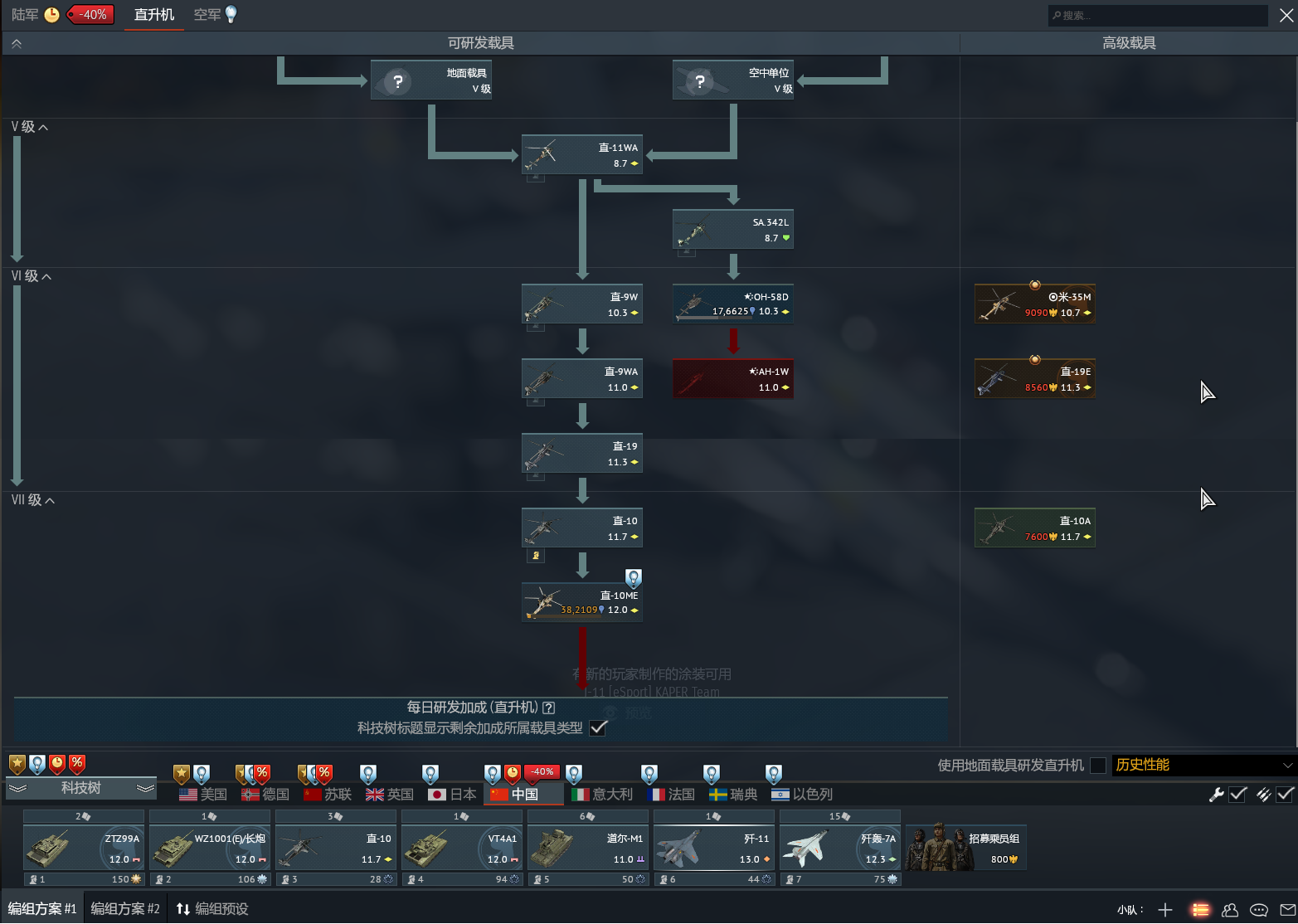Click the talisman icon on 直-19E
The image size is (1298, 924).
coord(1034,360)
